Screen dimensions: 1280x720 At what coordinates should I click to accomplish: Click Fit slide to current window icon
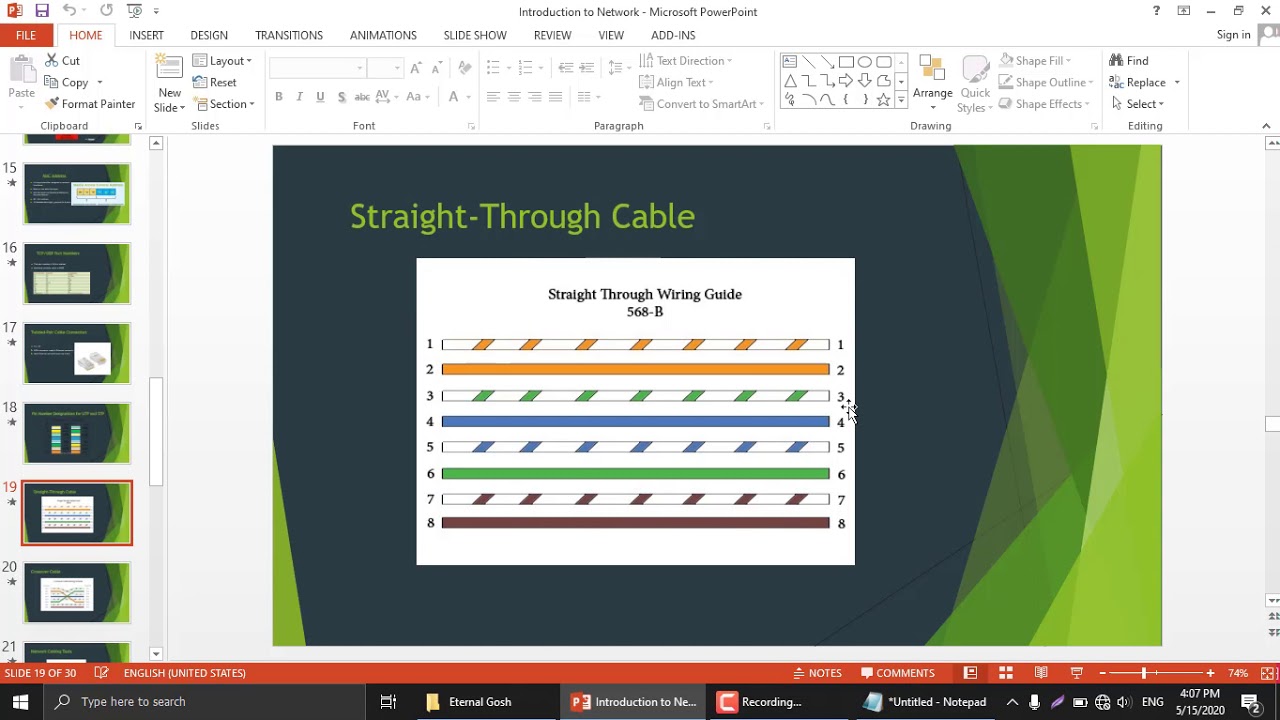(1268, 673)
